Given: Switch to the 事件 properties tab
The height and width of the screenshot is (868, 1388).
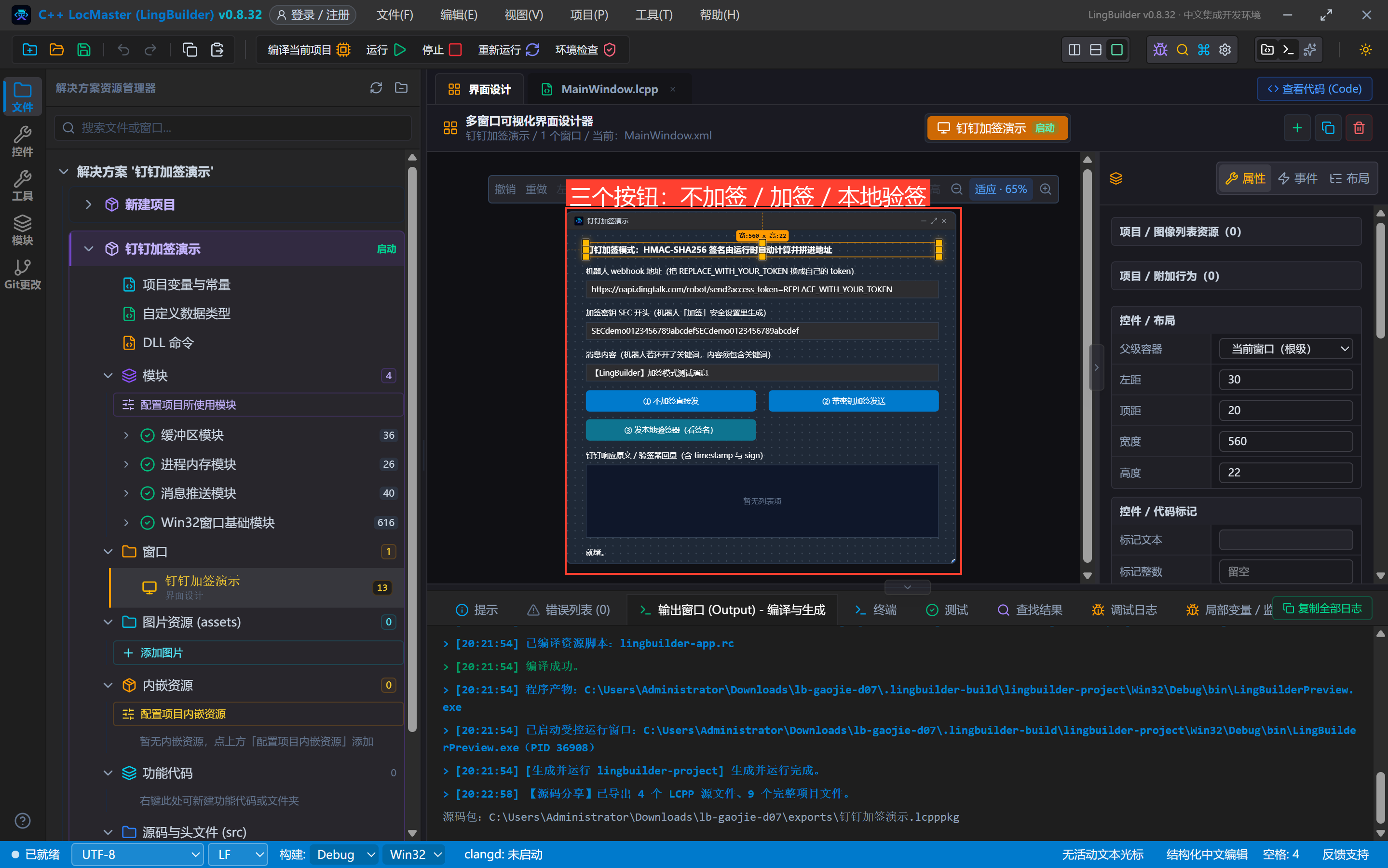Looking at the screenshot, I should point(1297,178).
